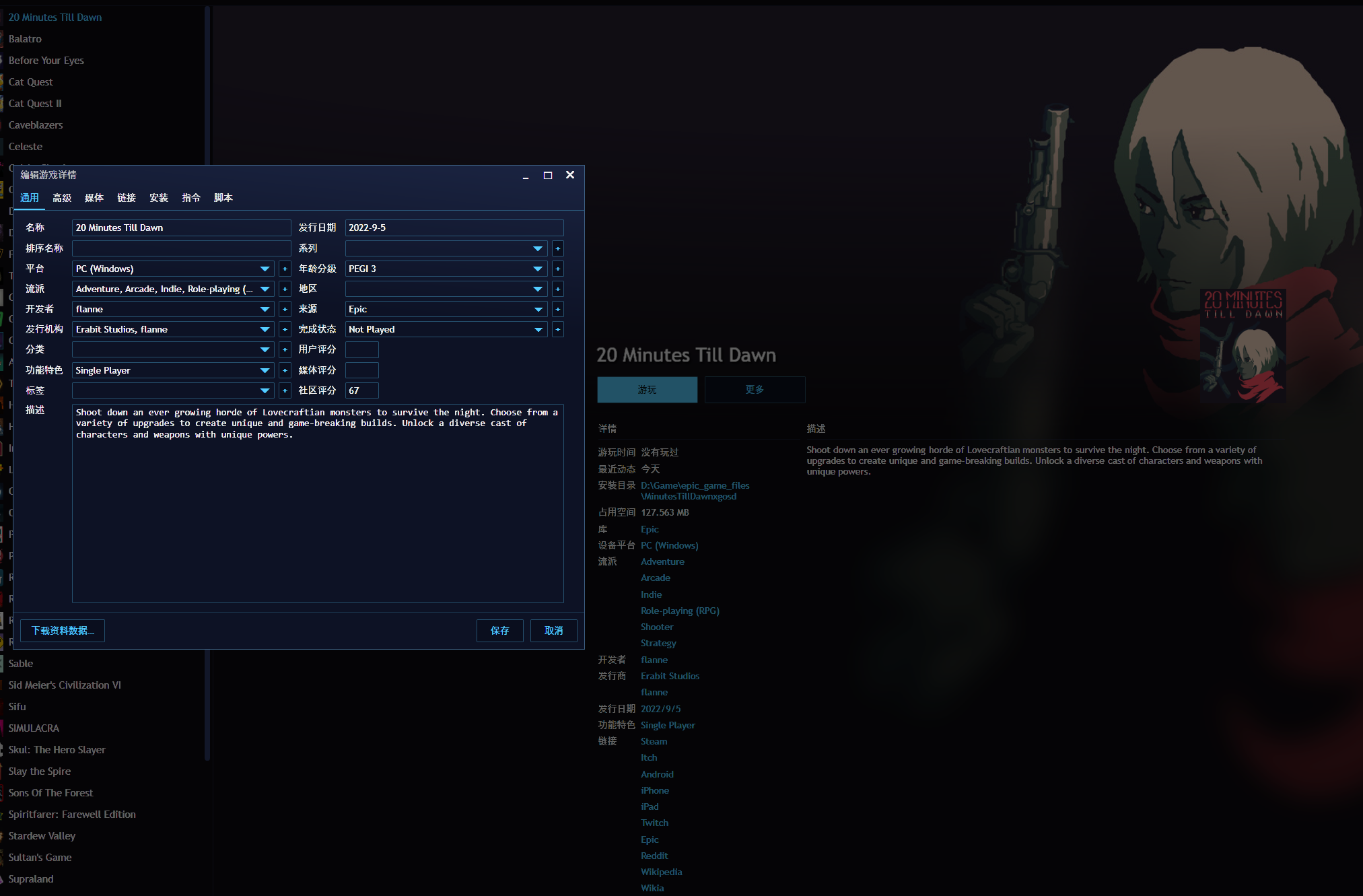Screen dimensions: 1363x896
Task: Open the 发行机构 Erabit Studios dropdown
Action: click(x=265, y=329)
